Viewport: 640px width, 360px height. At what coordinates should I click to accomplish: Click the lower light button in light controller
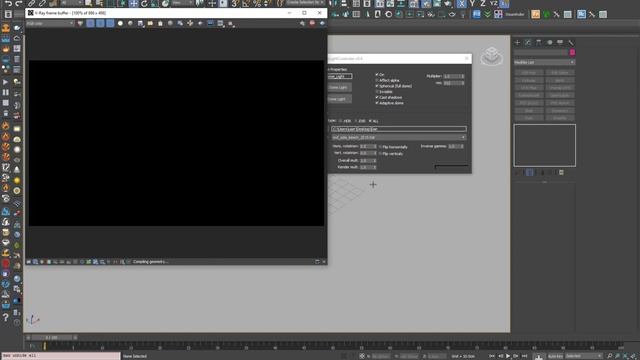pyautogui.click(x=339, y=99)
